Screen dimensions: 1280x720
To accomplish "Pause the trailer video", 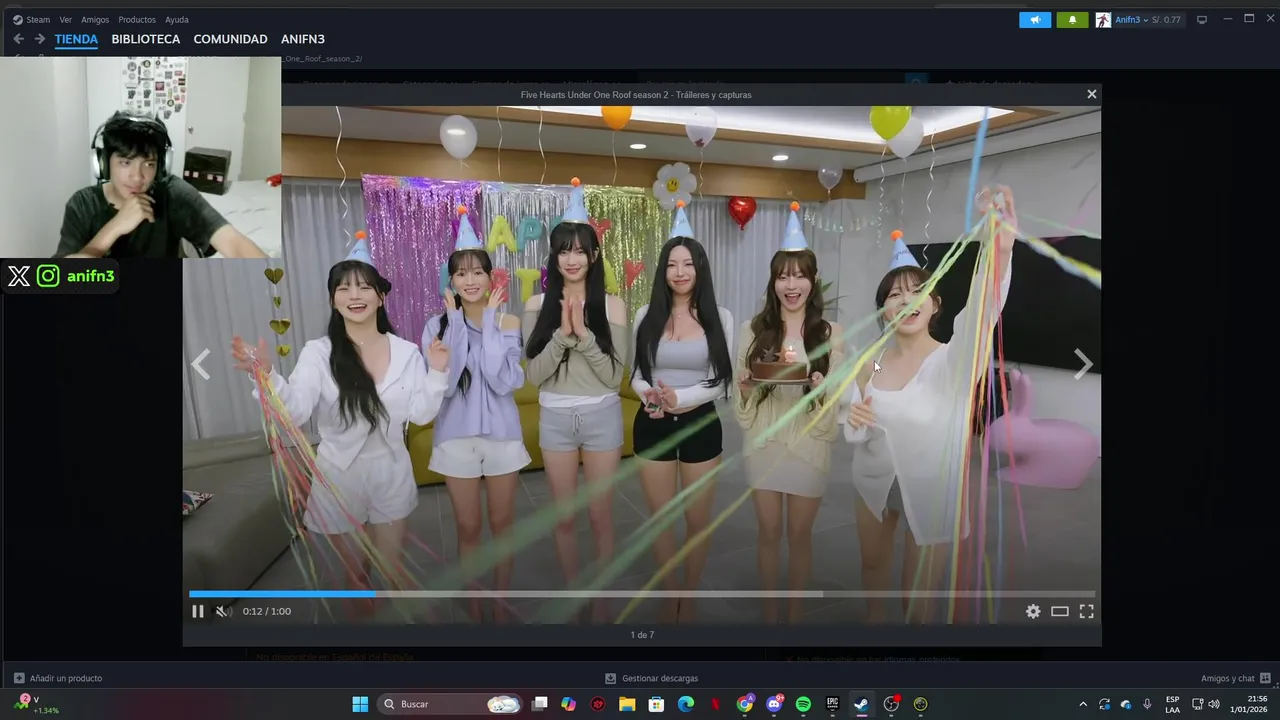I will tap(198, 611).
